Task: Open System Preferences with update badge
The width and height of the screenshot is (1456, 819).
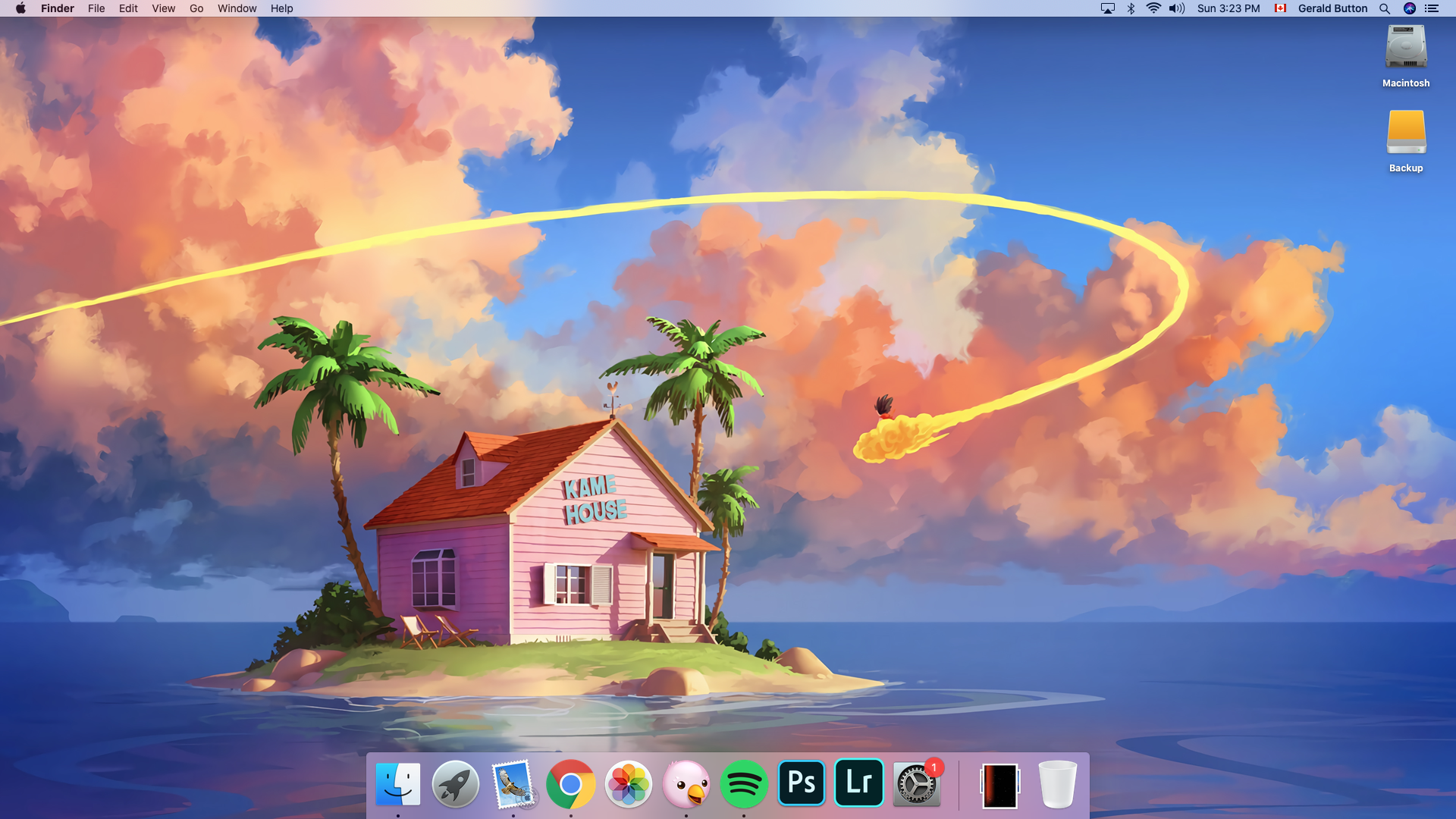Action: coord(917,784)
